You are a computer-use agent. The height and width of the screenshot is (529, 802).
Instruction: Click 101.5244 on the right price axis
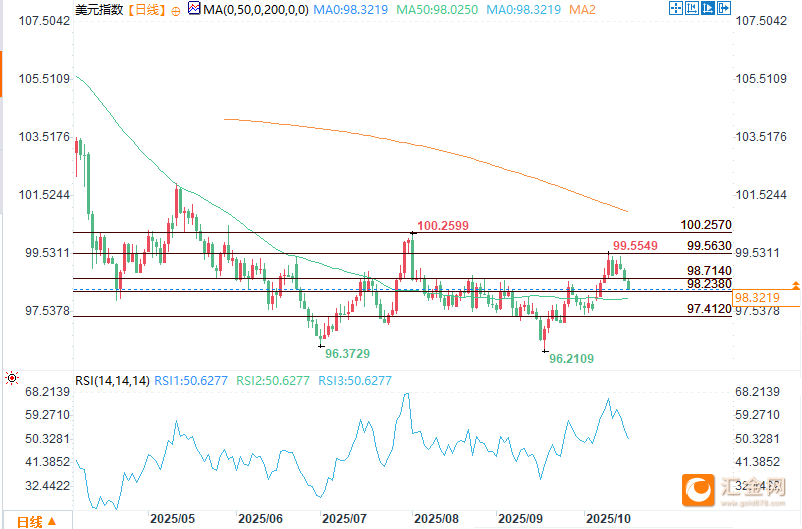[x=761, y=195]
